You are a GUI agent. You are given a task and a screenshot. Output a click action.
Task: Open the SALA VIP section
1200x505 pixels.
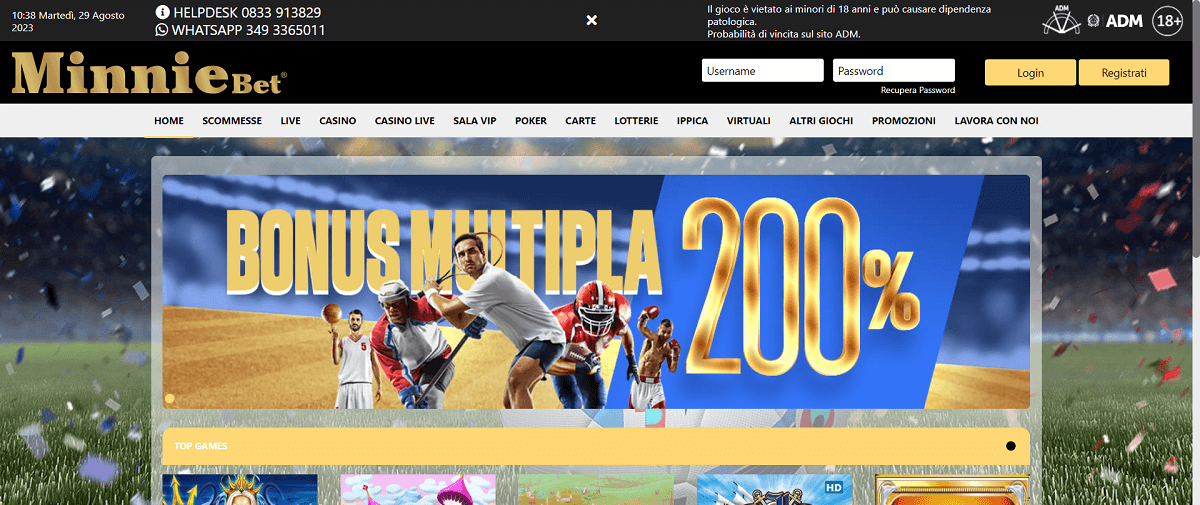coord(475,120)
